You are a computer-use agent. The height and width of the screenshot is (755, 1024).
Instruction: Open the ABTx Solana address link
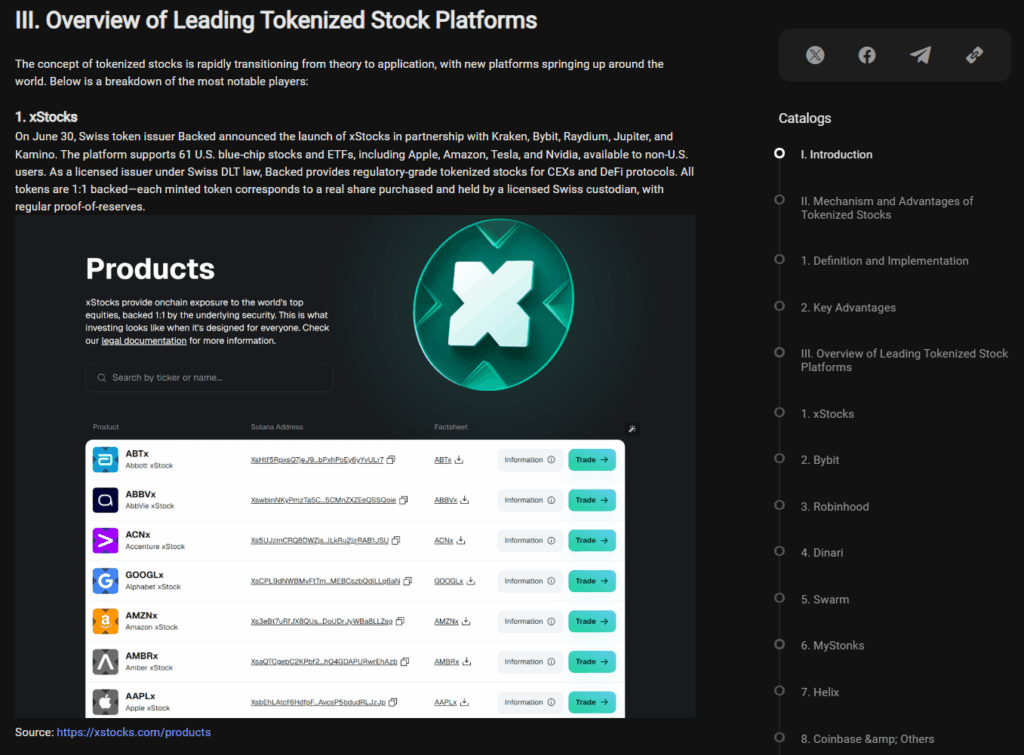tap(317, 460)
